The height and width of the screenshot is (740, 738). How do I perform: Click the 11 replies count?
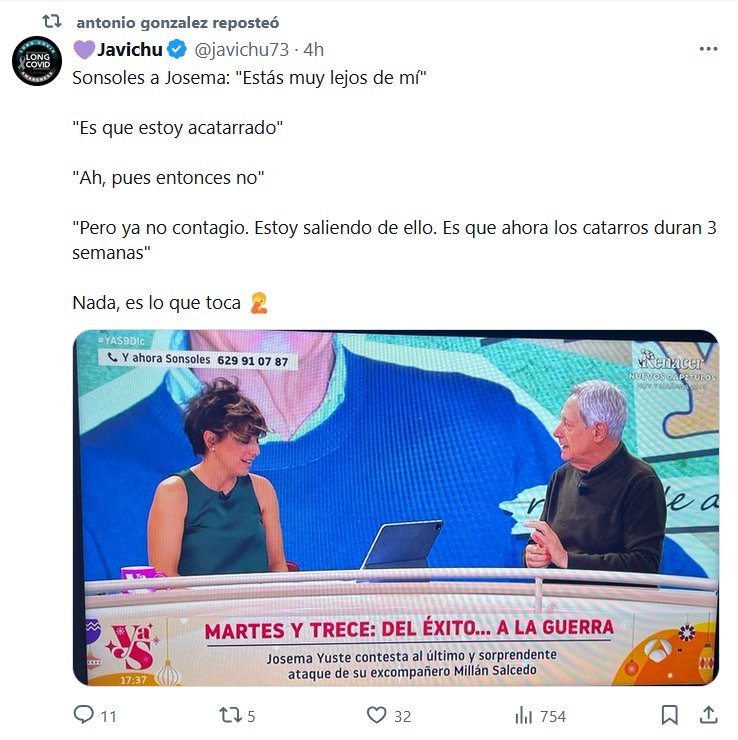(109, 716)
